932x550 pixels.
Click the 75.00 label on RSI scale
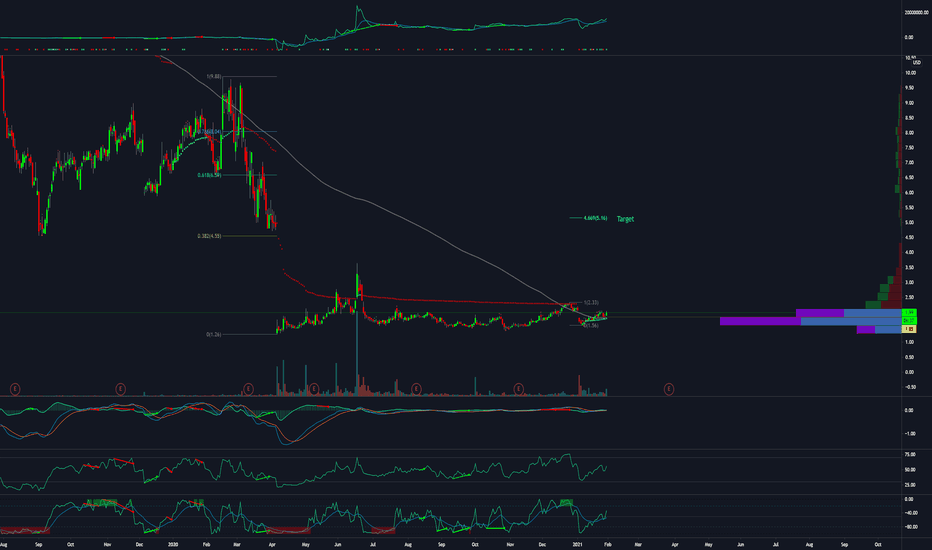[910, 454]
